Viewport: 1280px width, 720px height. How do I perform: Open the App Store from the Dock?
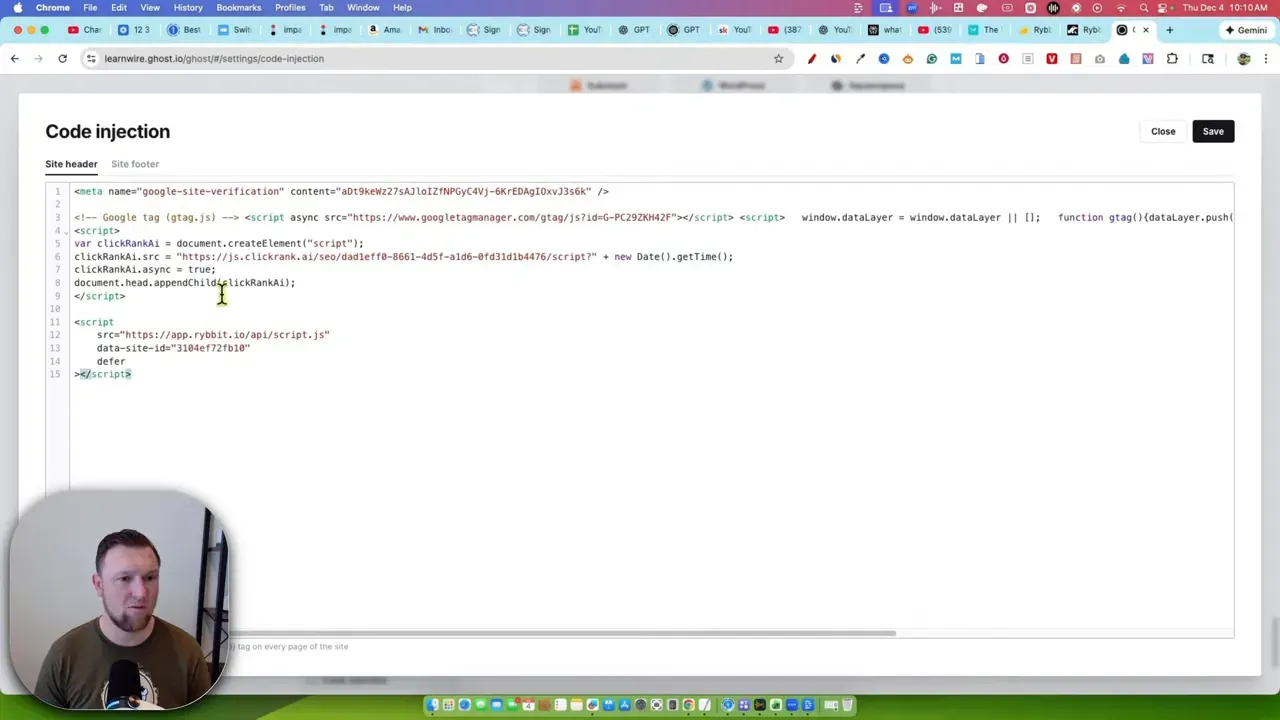[624, 705]
